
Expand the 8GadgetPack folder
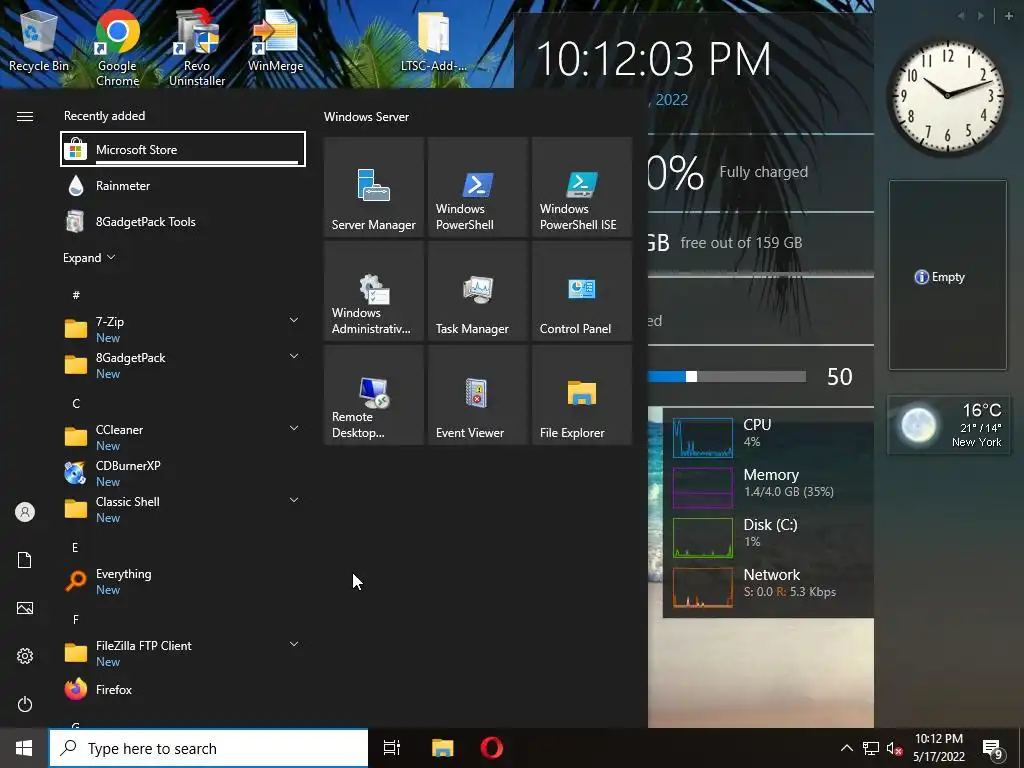[294, 356]
